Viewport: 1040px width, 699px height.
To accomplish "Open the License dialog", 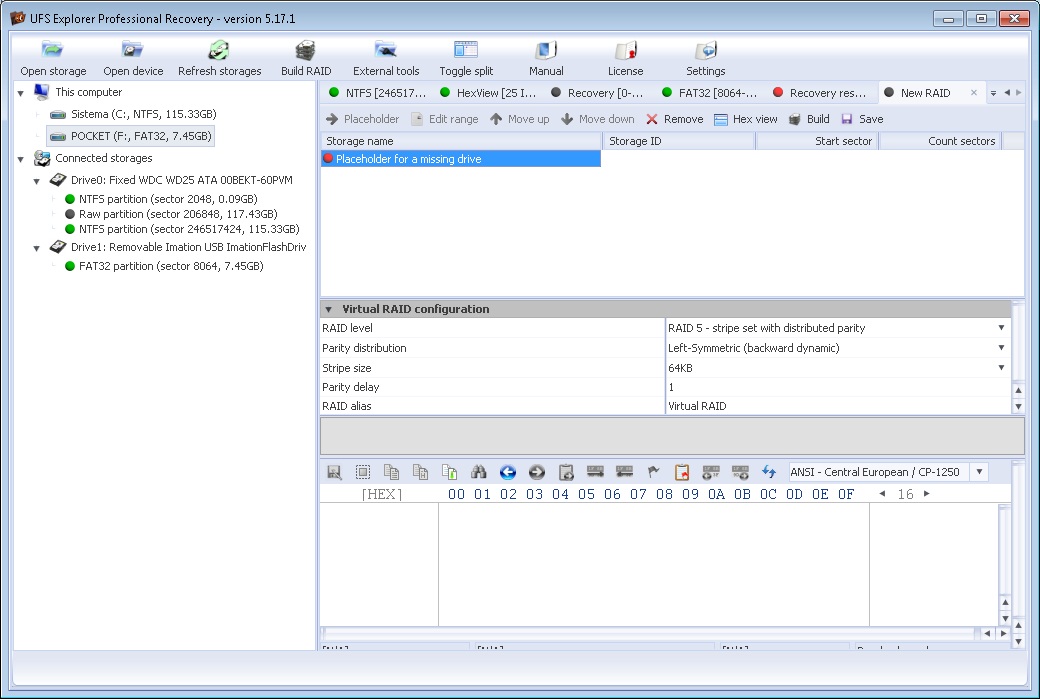I will click(x=625, y=58).
